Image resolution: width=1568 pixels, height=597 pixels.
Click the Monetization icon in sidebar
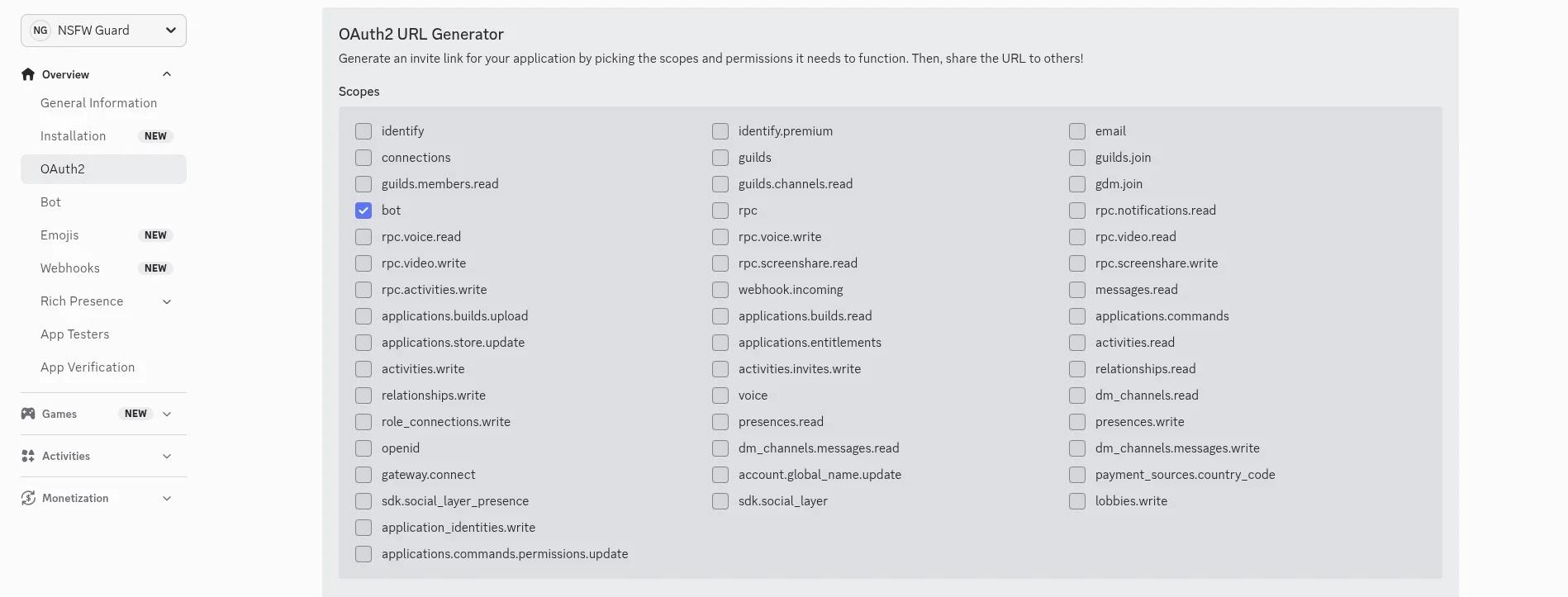click(27, 497)
